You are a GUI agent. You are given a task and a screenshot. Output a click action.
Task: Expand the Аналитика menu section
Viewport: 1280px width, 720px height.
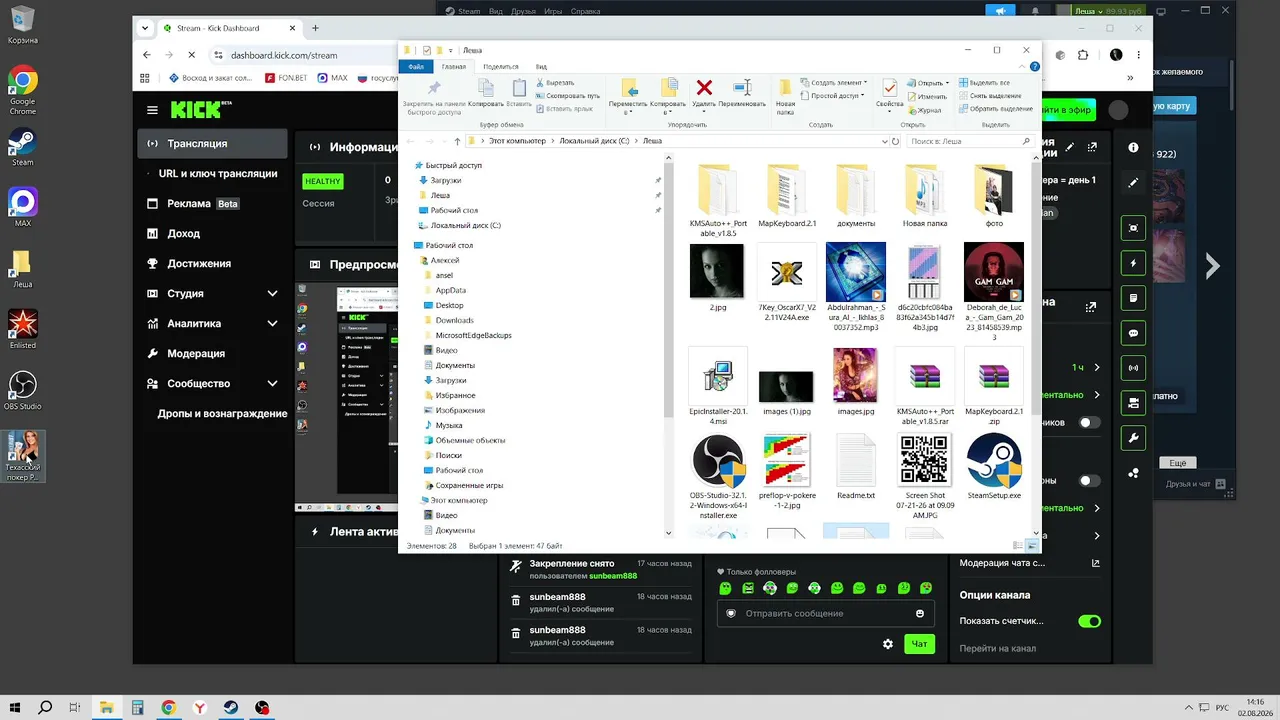[272, 324]
